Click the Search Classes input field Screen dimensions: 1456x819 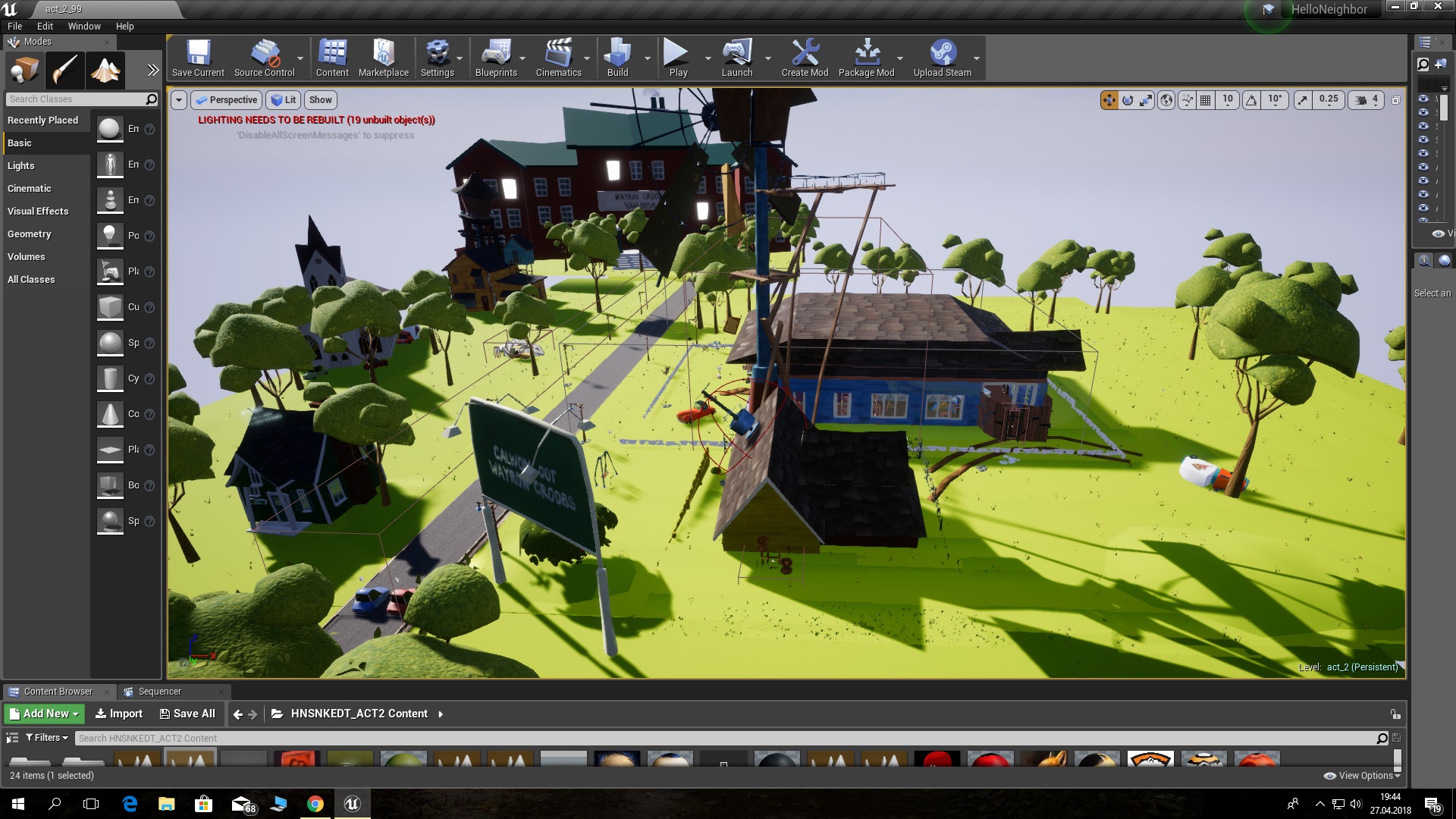(x=76, y=99)
